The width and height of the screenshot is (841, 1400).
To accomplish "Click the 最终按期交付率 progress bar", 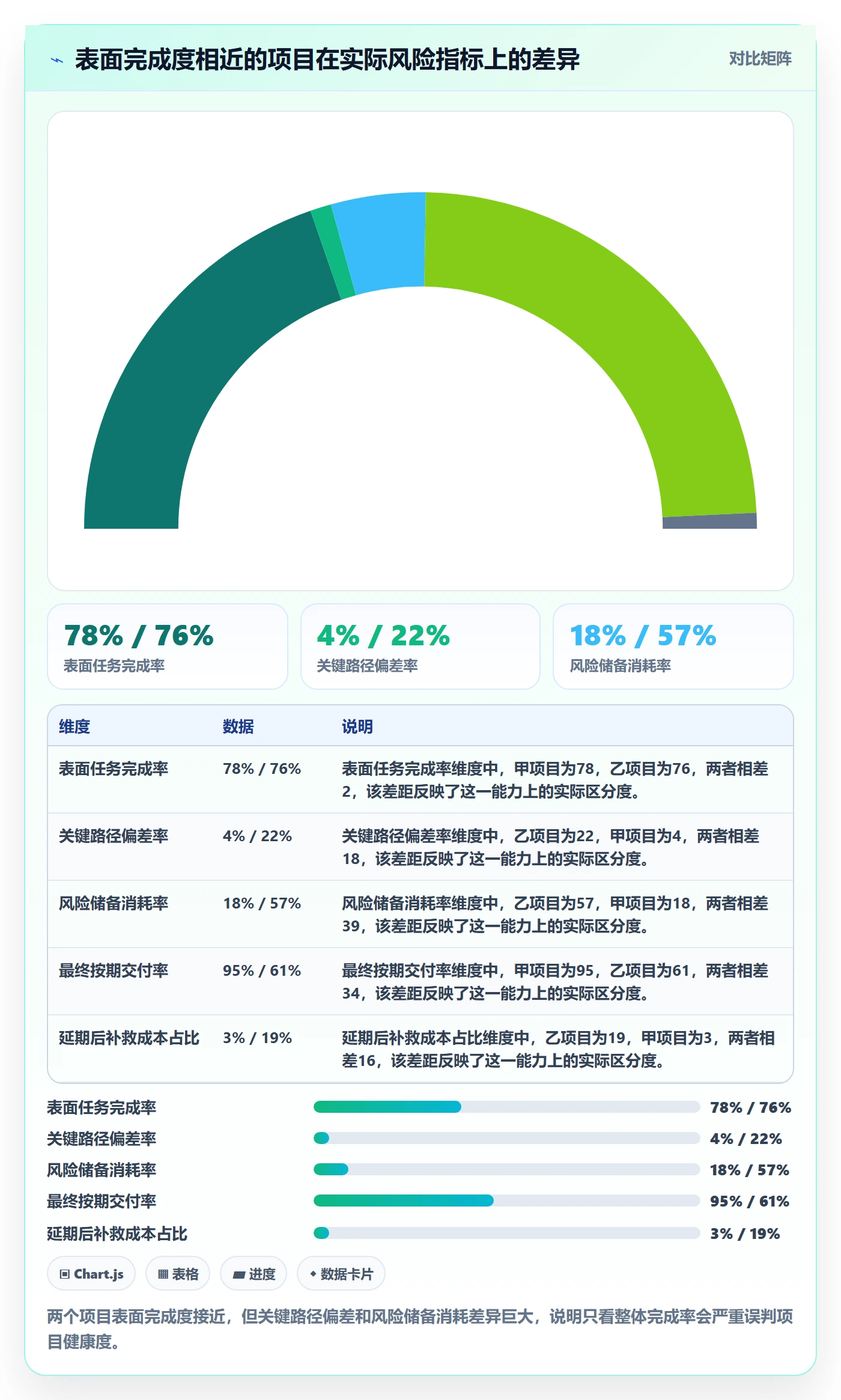I will [507, 1201].
